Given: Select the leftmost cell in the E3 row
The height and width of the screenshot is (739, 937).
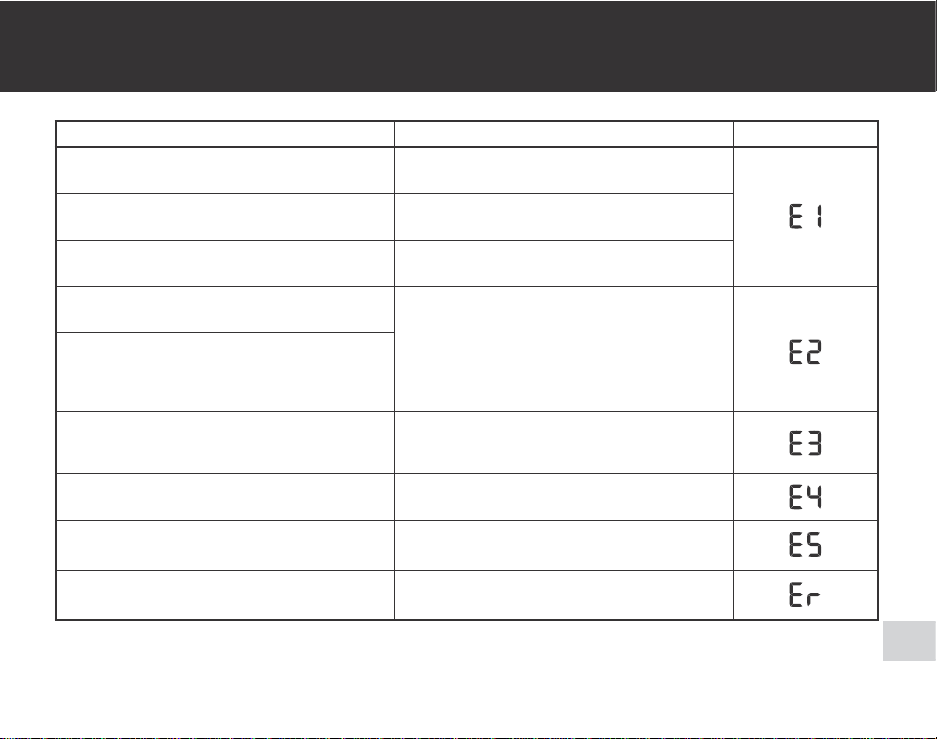Looking at the screenshot, I should point(225,443).
